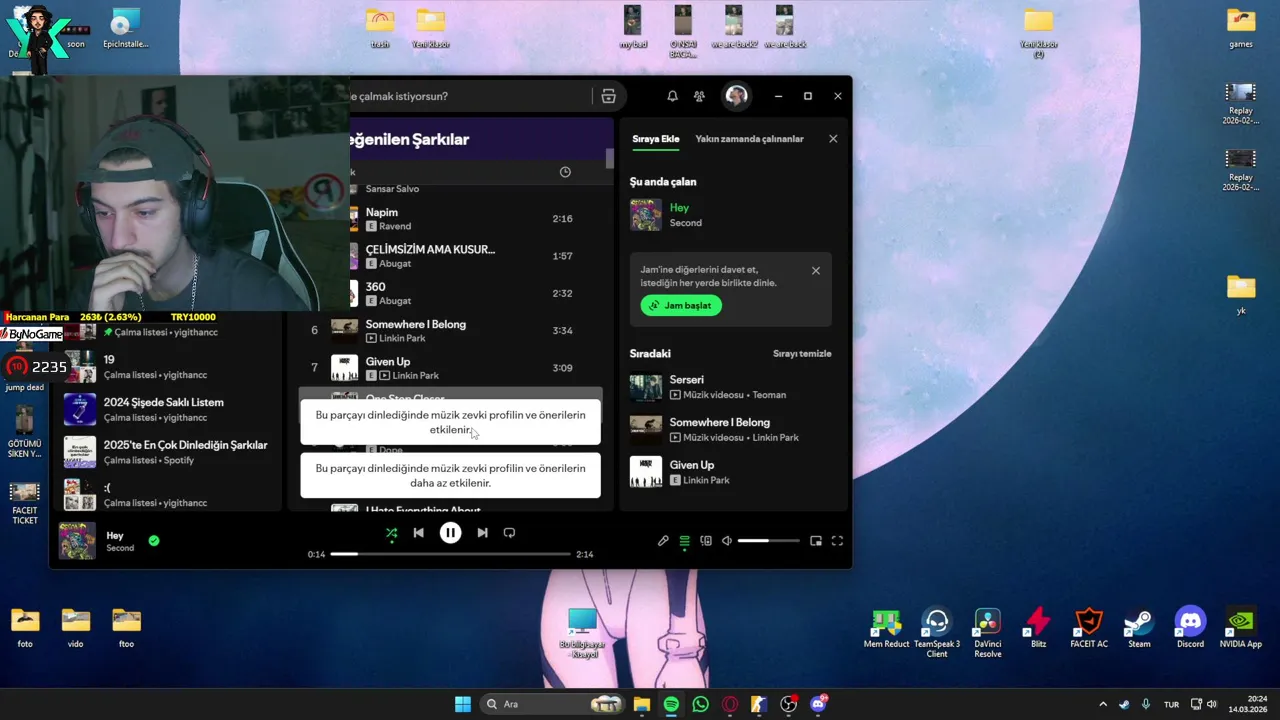Click the tracklist scrollbar thumb
The height and width of the screenshot is (720, 1280).
(610, 159)
